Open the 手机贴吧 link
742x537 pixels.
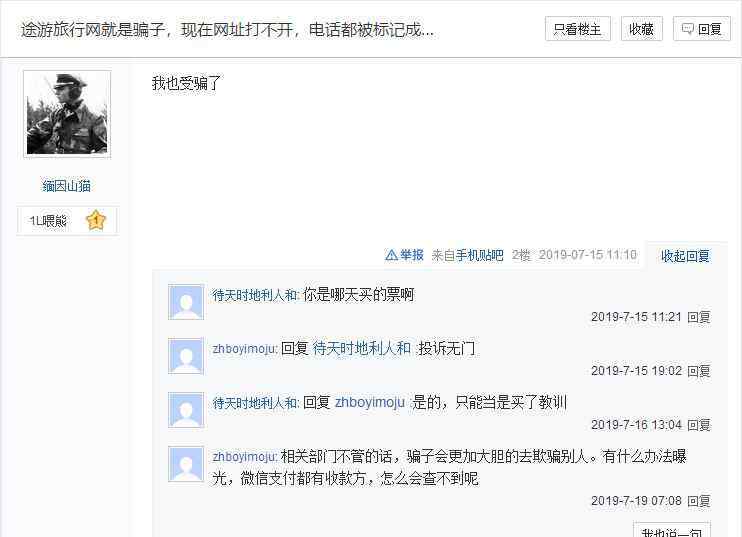coord(479,255)
